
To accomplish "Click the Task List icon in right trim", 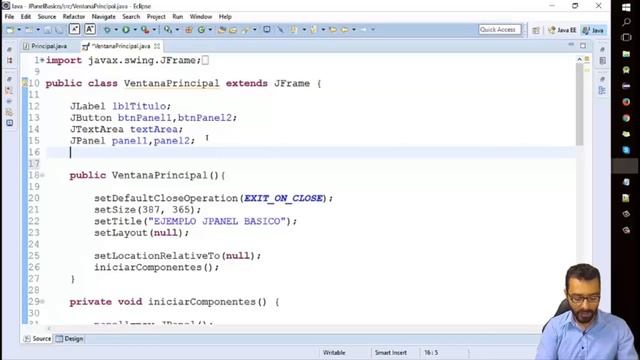I will (602, 61).
